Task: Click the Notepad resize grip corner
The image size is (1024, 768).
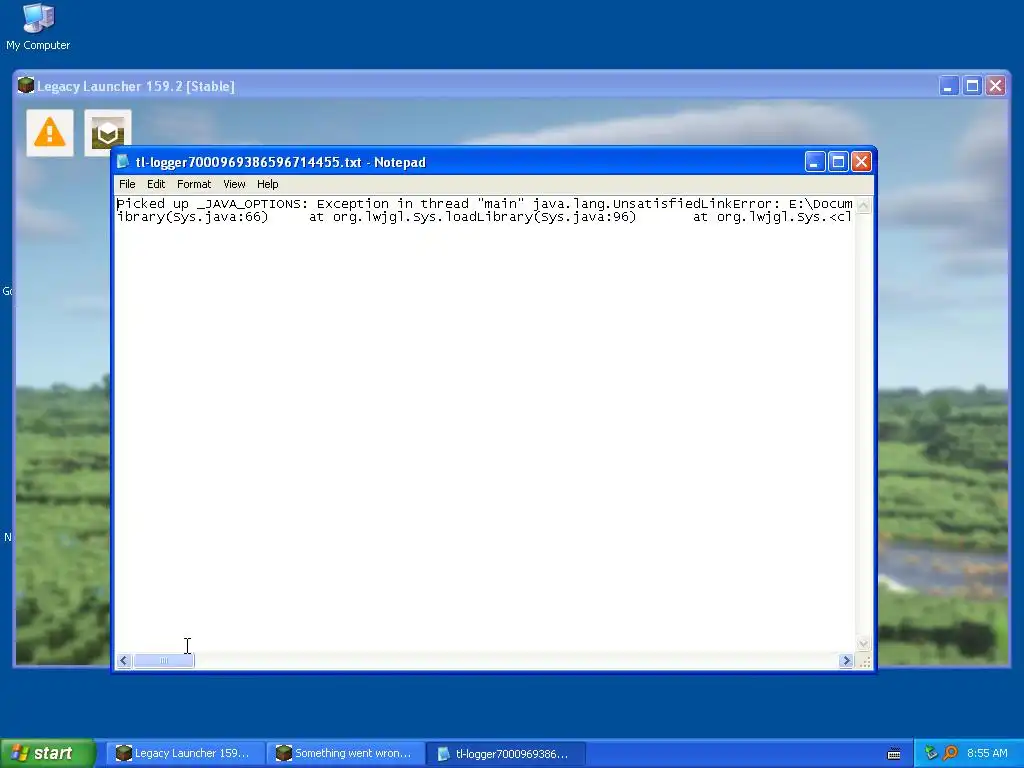Action: (865, 662)
